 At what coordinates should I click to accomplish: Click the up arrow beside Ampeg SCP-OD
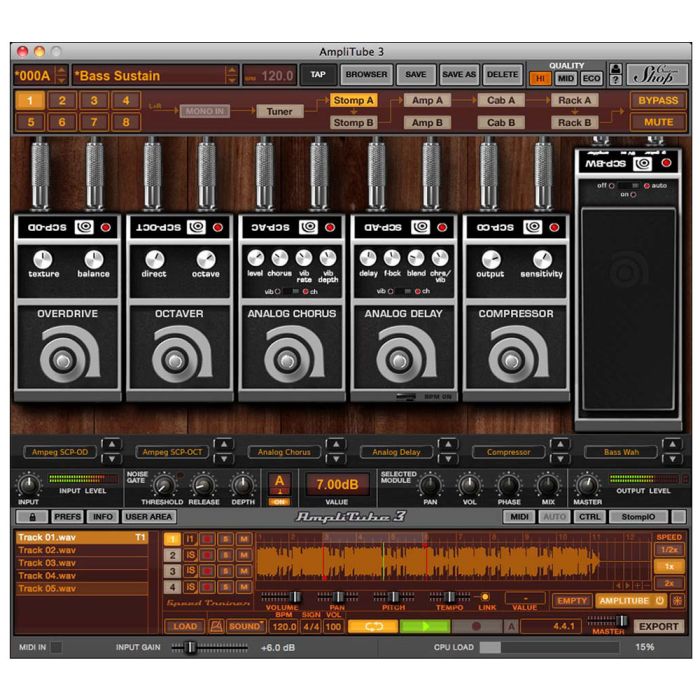112,444
